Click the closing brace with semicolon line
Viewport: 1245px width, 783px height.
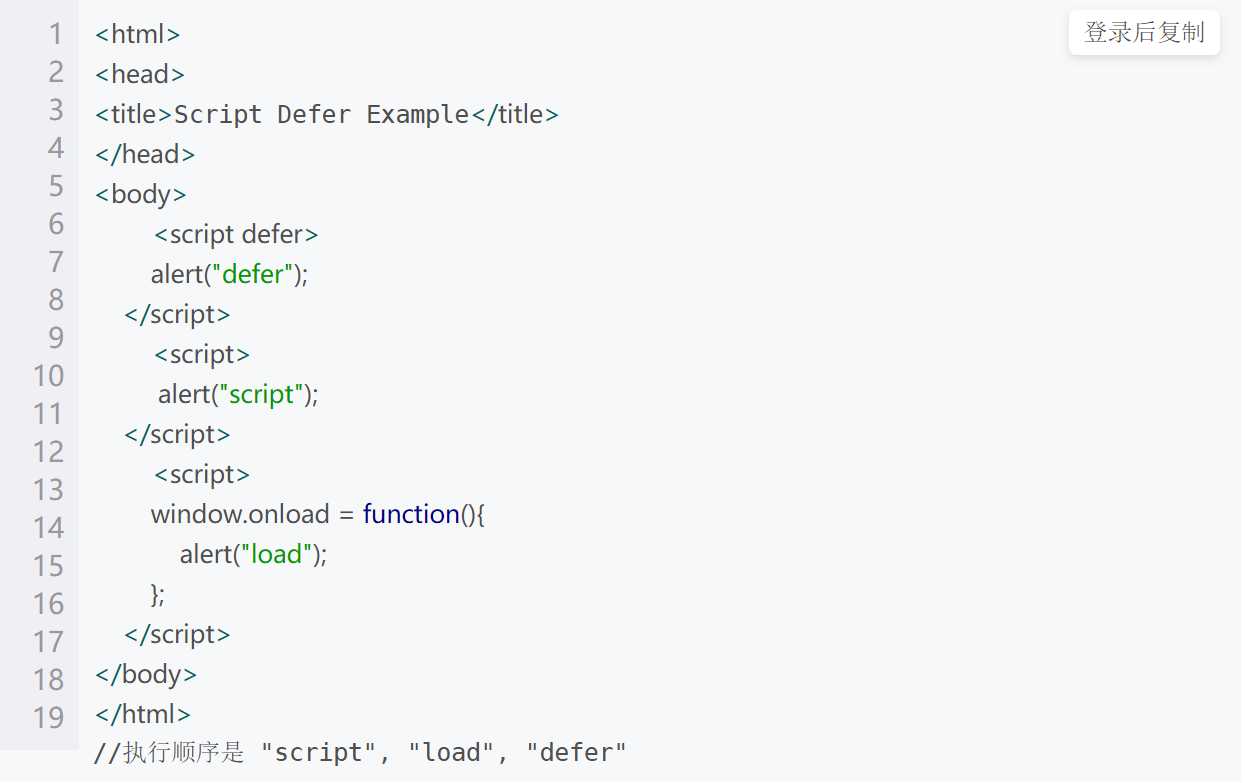[x=158, y=594]
